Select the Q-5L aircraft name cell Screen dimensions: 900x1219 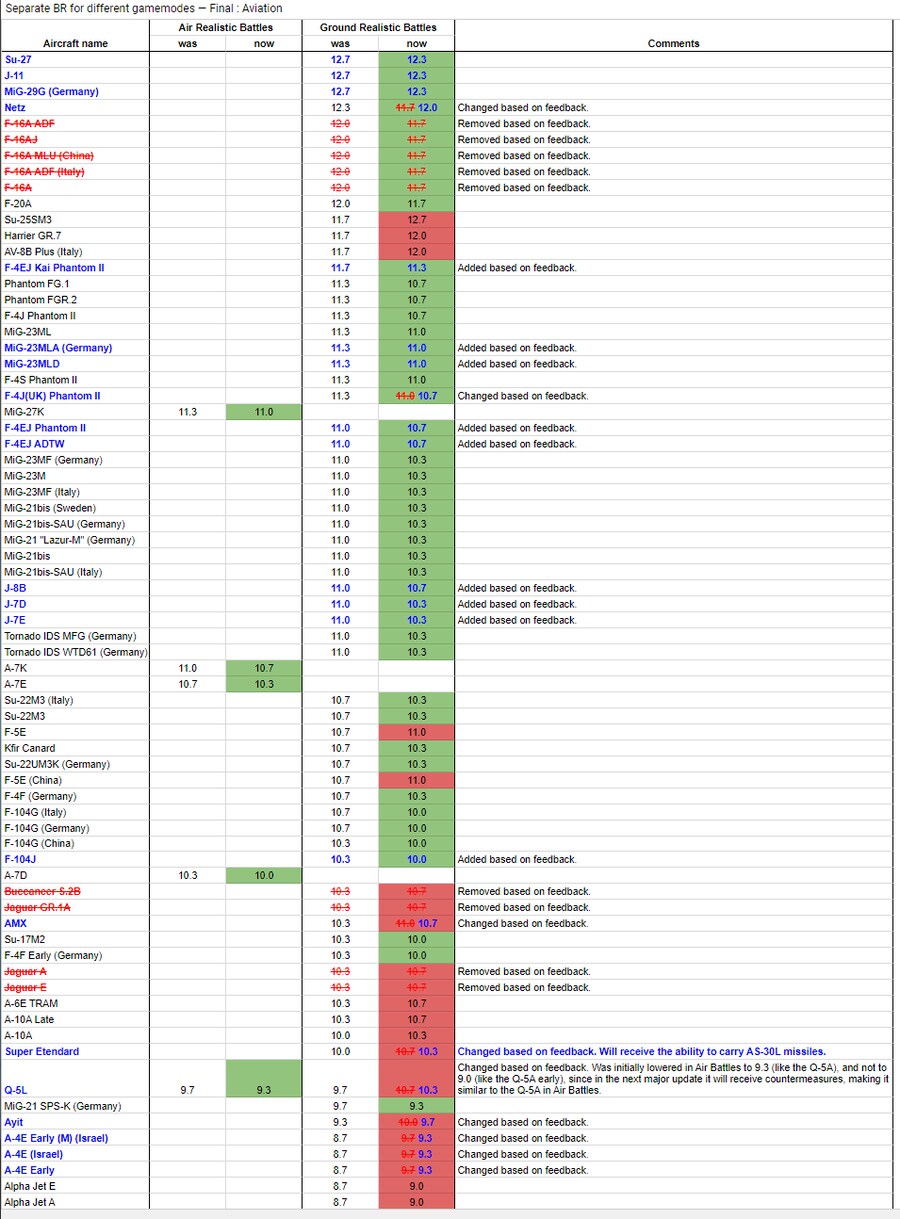[x=75, y=1079]
